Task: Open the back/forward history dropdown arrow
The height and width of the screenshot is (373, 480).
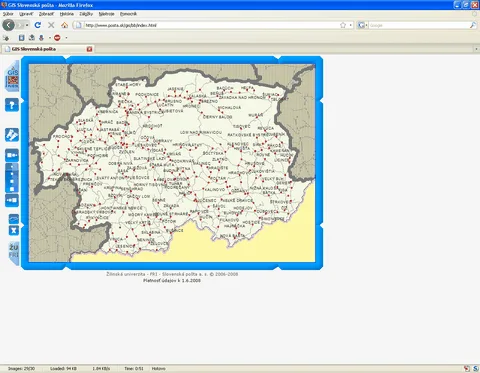Action: coord(27,25)
